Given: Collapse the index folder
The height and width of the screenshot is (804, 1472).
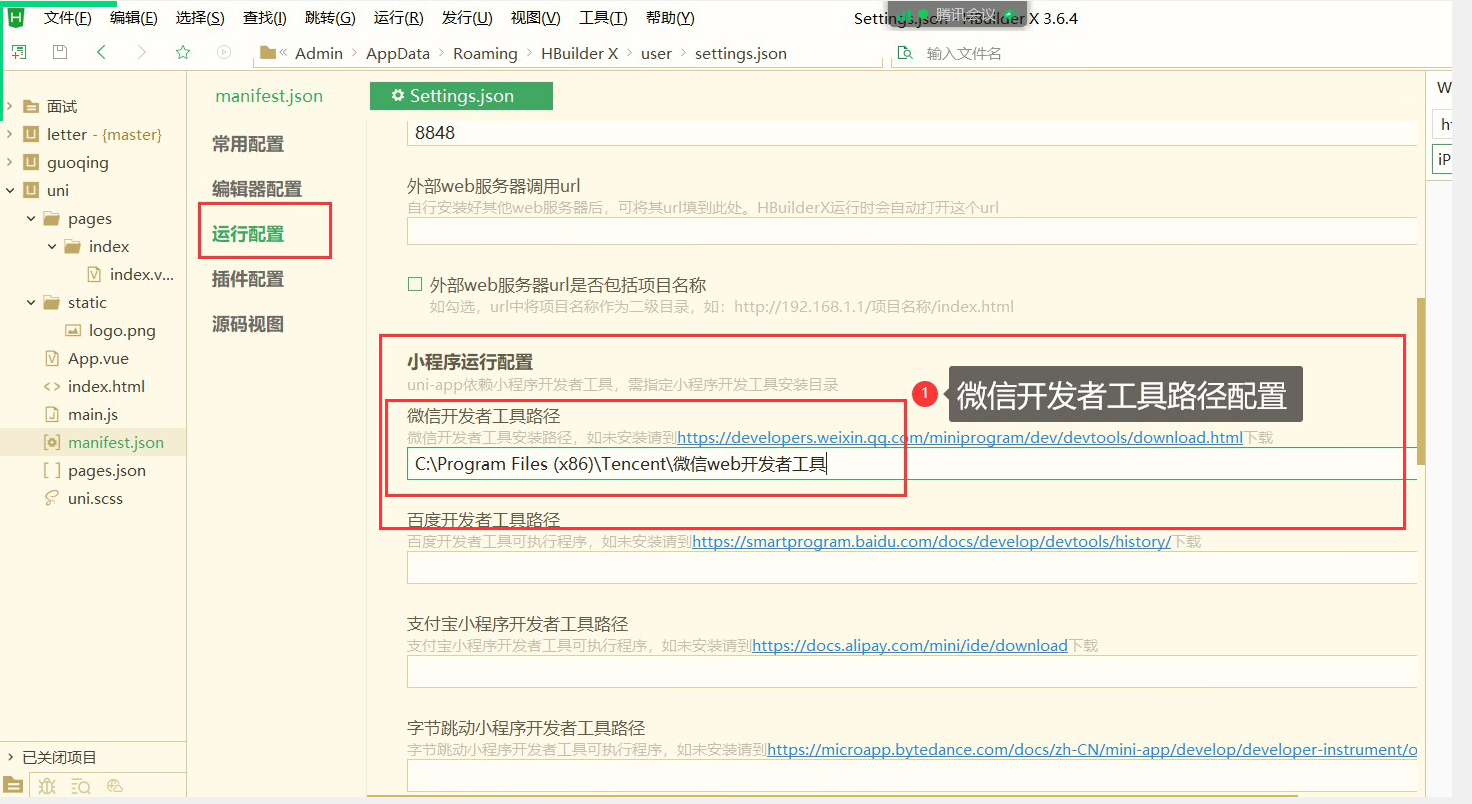Looking at the screenshot, I should pos(52,246).
